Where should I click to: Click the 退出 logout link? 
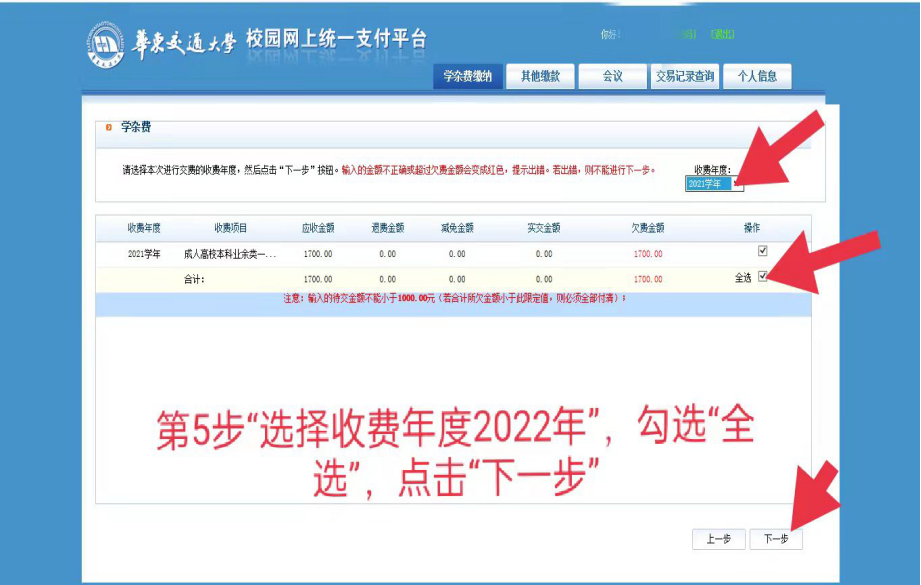(x=722, y=34)
